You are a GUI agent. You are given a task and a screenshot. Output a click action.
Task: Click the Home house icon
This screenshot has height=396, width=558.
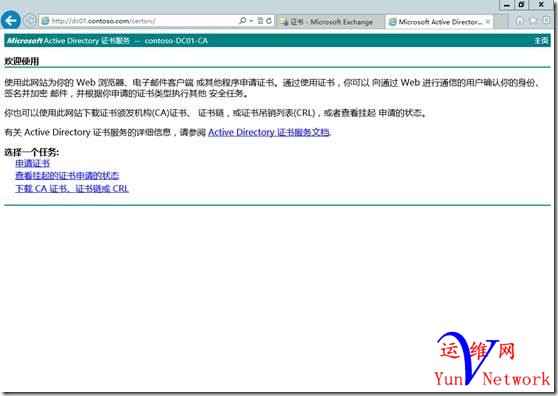tap(520, 21)
